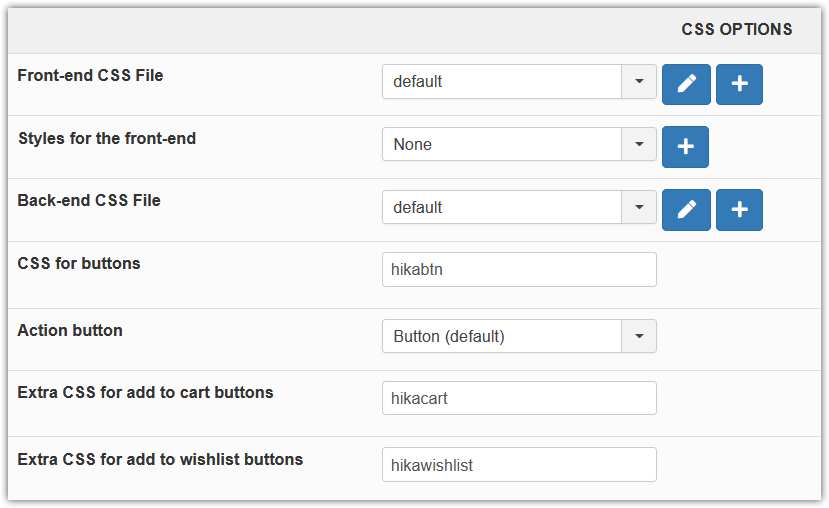The width and height of the screenshot is (829, 508).
Task: Focus the add to wishlist CSS field
Action: coord(519,465)
